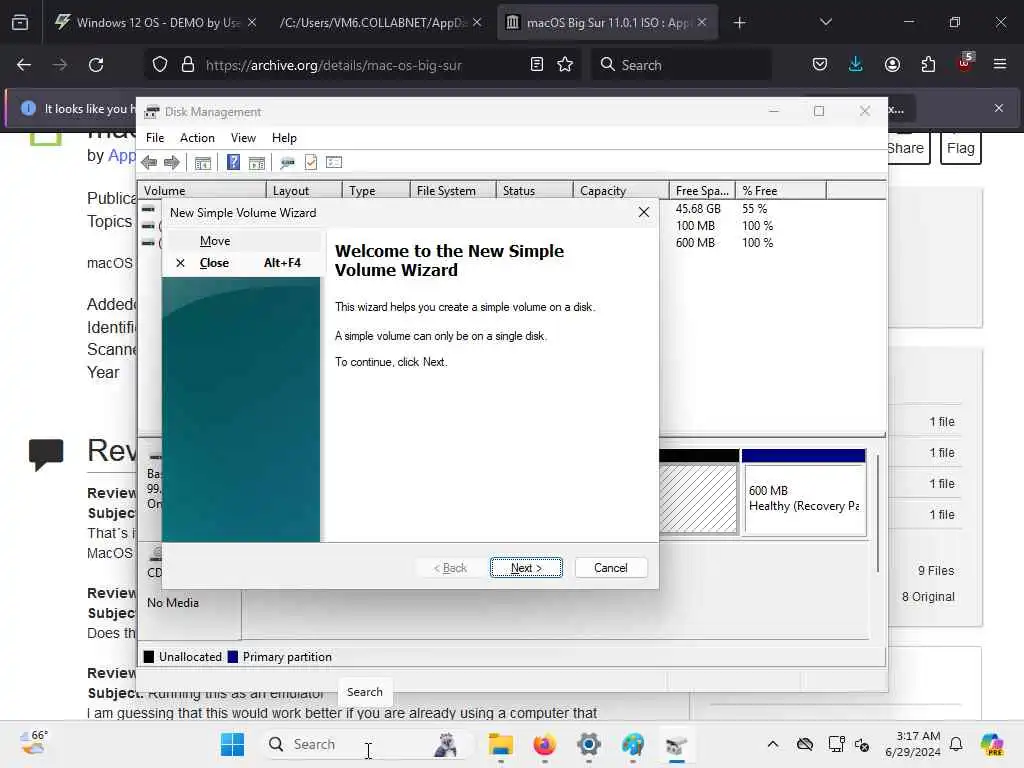Open Settings gear on the taskbar
This screenshot has width=1024, height=768.
588,744
